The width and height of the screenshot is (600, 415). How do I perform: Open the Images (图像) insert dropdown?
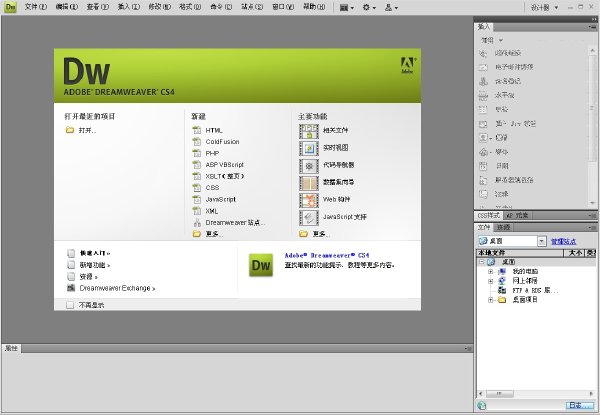click(x=493, y=138)
